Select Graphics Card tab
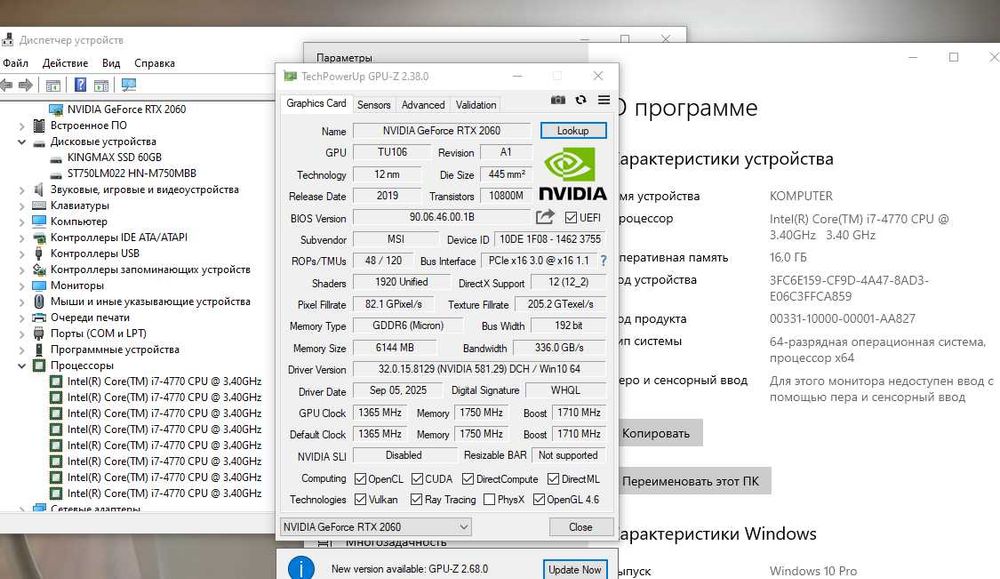Screen dimensions: 1000x579 316,103
